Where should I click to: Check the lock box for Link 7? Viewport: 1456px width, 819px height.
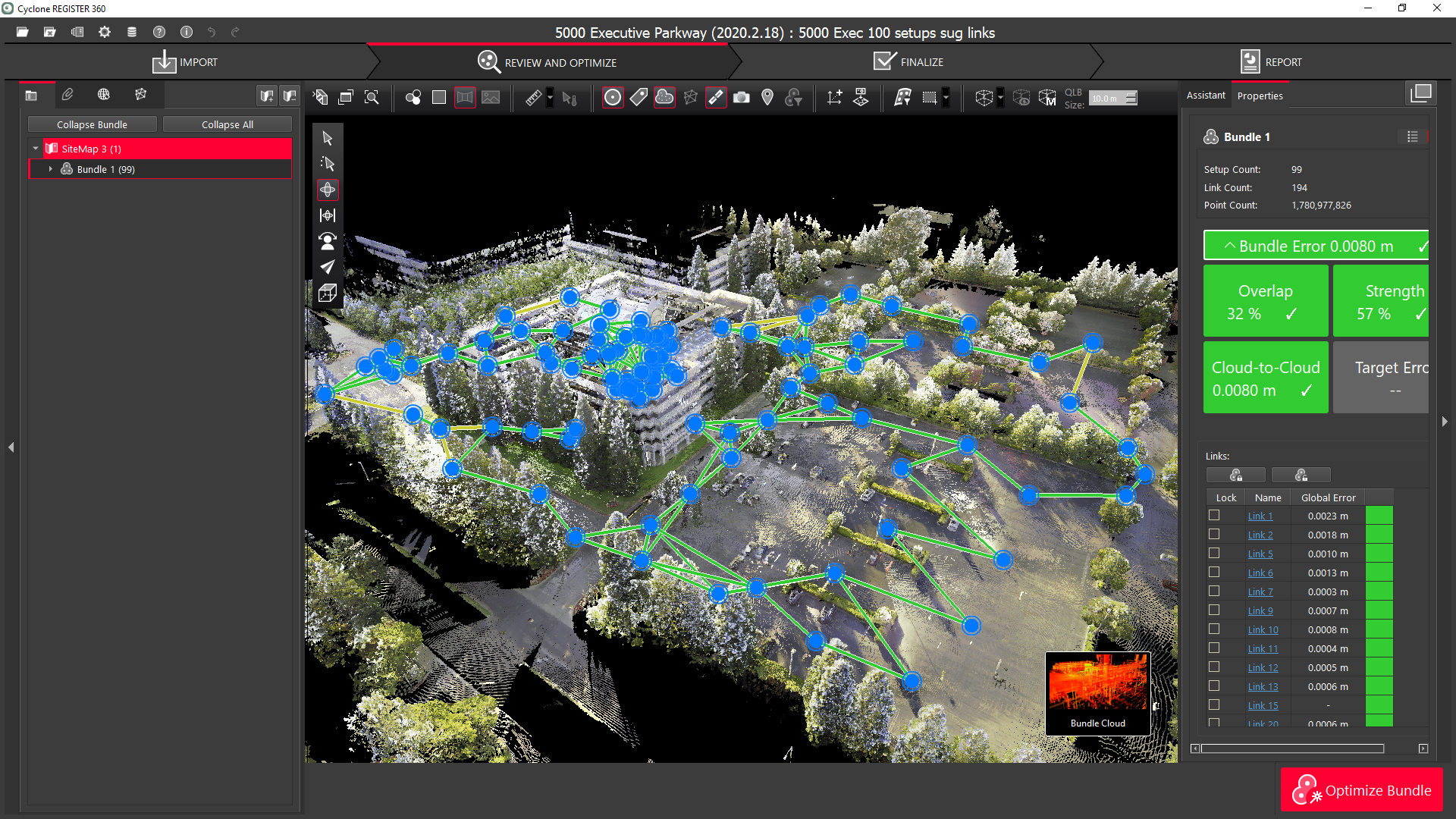(x=1214, y=591)
